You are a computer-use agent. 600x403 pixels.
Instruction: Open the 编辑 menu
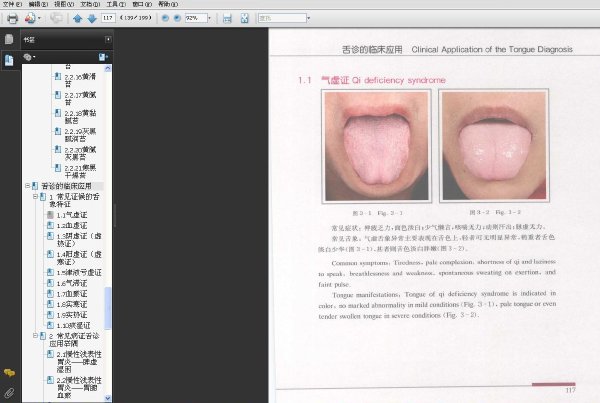click(x=38, y=4)
